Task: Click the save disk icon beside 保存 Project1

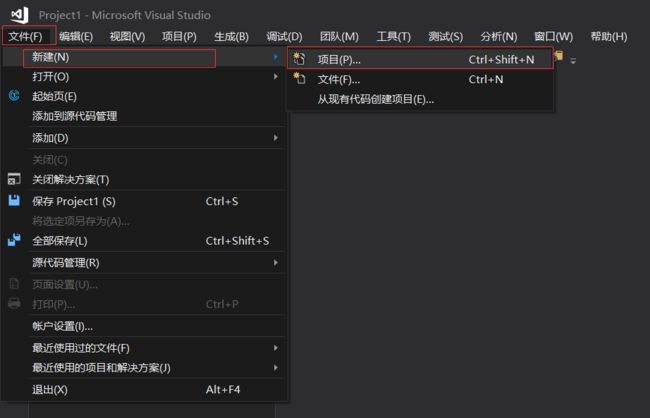Action: coord(14,201)
